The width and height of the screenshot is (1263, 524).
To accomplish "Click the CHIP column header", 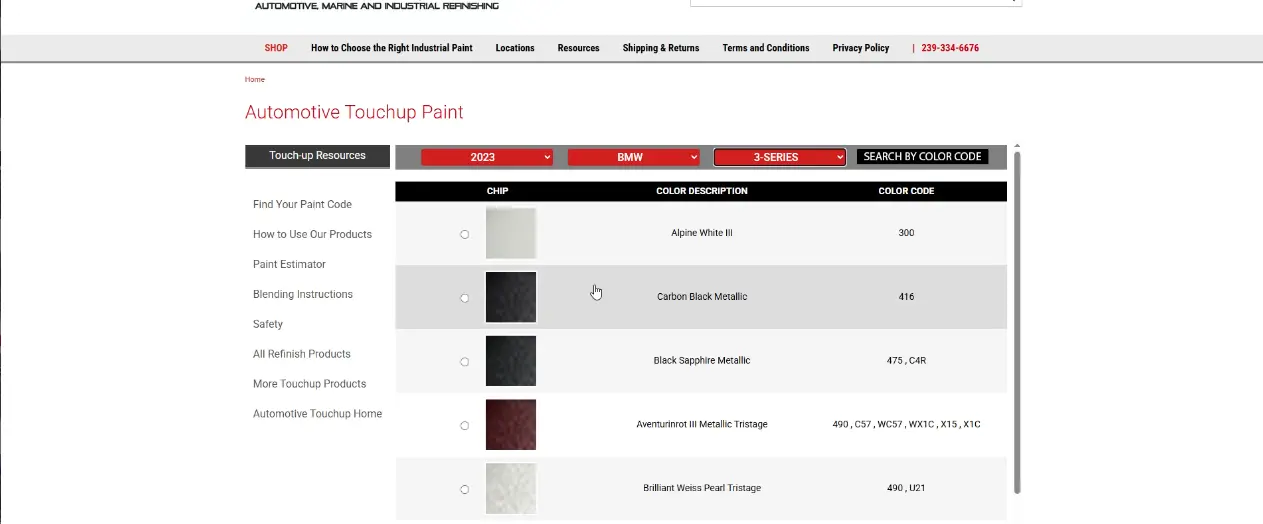I will pos(497,191).
